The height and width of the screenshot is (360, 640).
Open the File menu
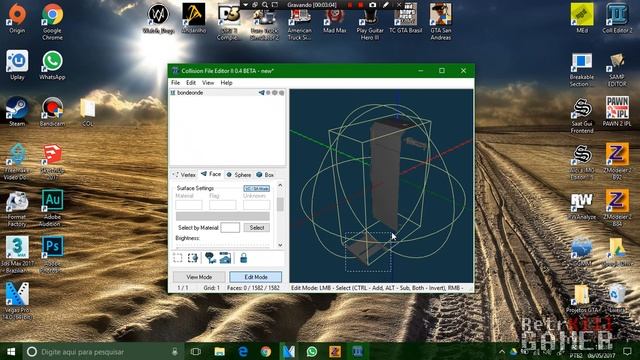pyautogui.click(x=176, y=82)
